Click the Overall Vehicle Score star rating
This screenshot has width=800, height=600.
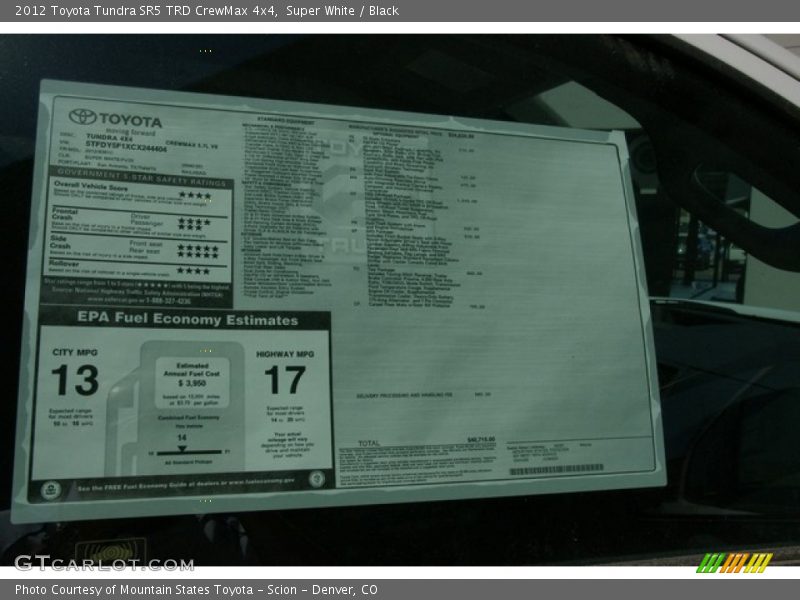194,195
